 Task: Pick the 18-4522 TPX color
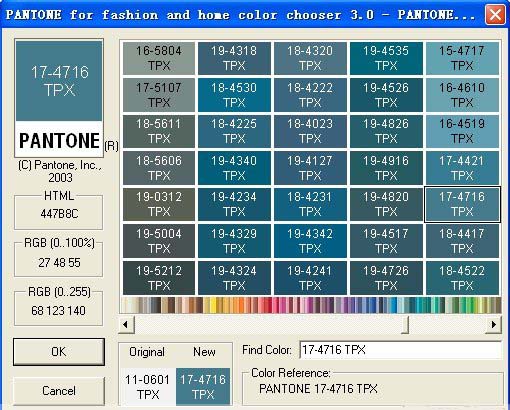click(462, 278)
